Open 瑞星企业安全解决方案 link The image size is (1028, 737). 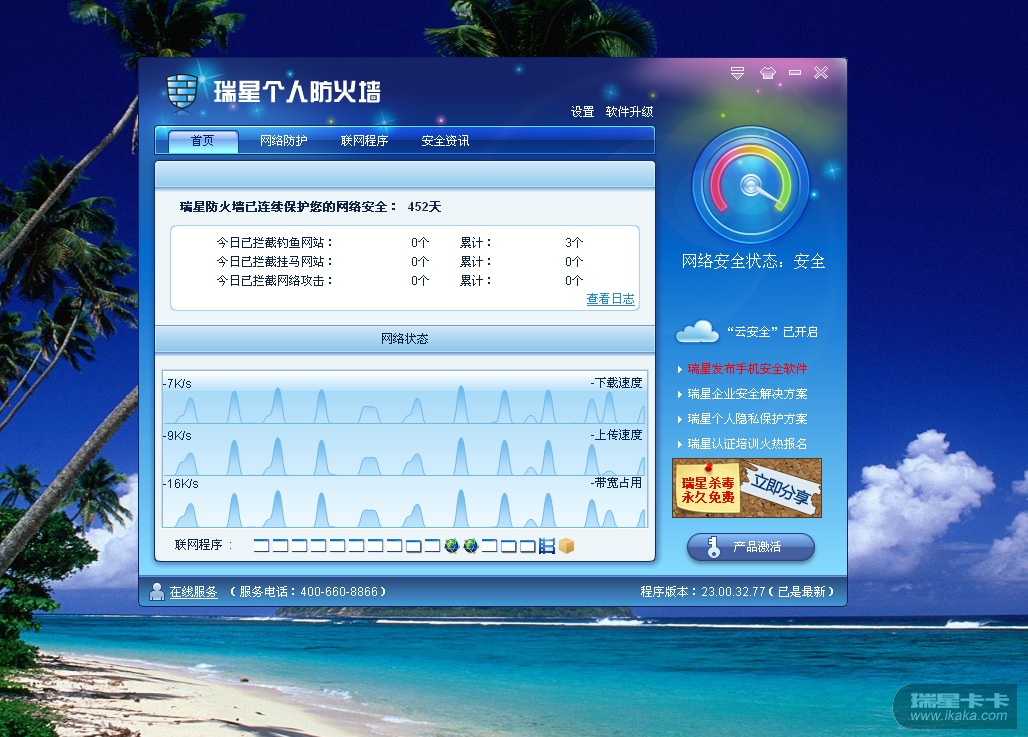tap(747, 393)
